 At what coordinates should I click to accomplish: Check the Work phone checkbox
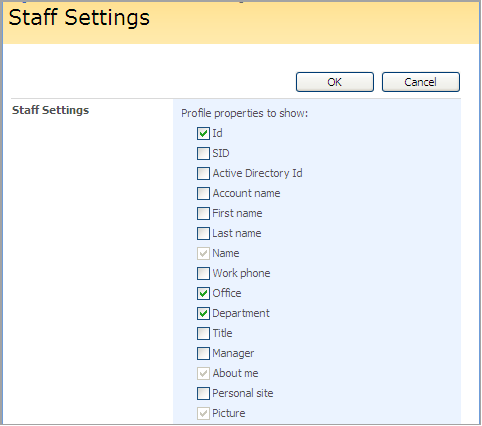[x=203, y=274]
